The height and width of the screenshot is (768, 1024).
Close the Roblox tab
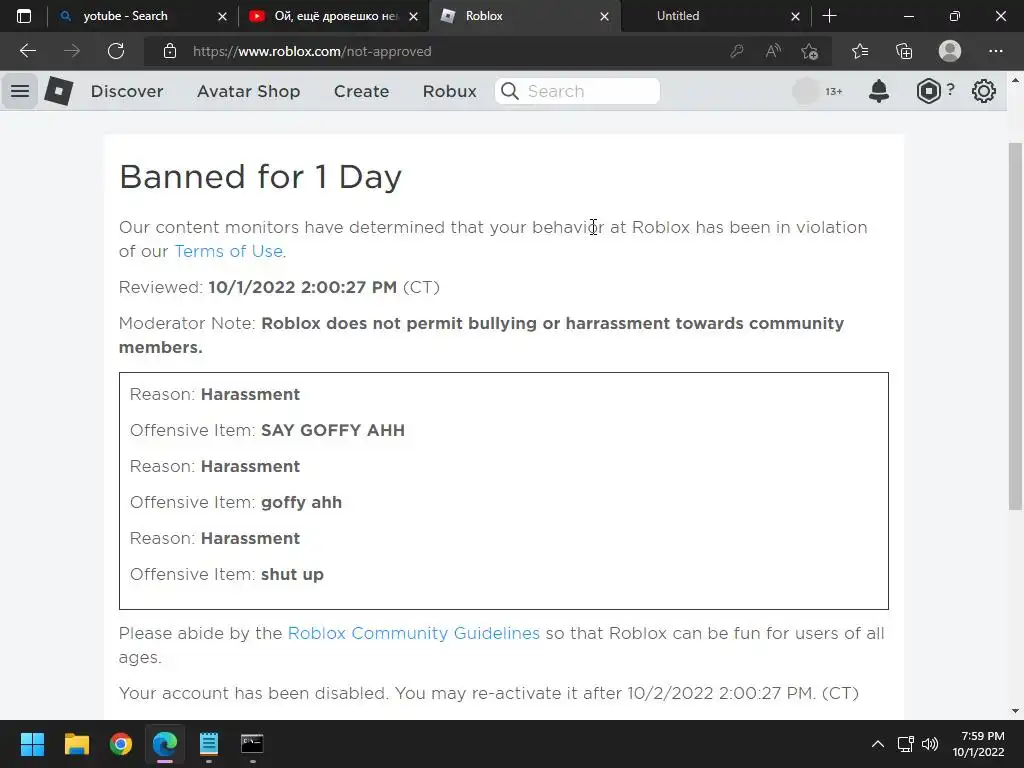coord(605,16)
